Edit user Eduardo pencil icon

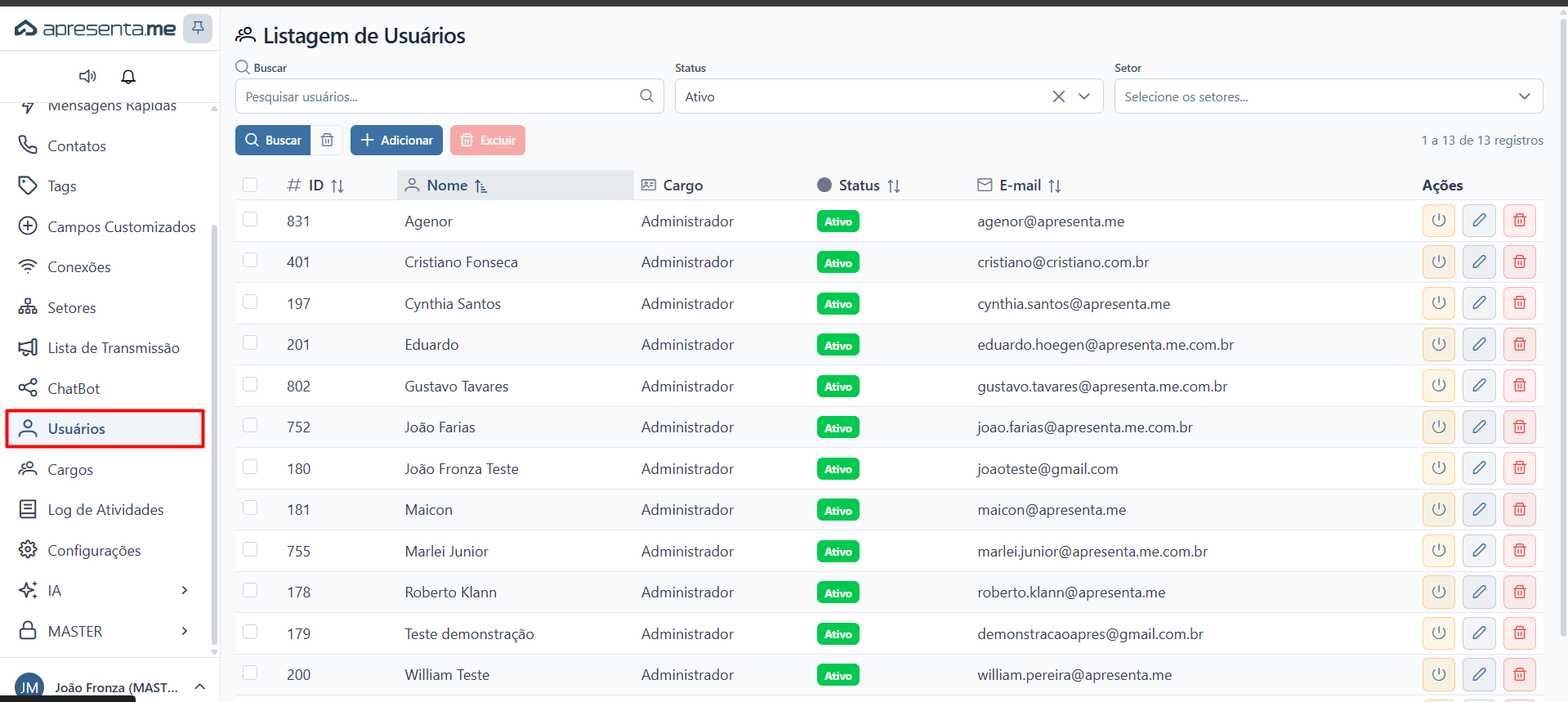1479,344
